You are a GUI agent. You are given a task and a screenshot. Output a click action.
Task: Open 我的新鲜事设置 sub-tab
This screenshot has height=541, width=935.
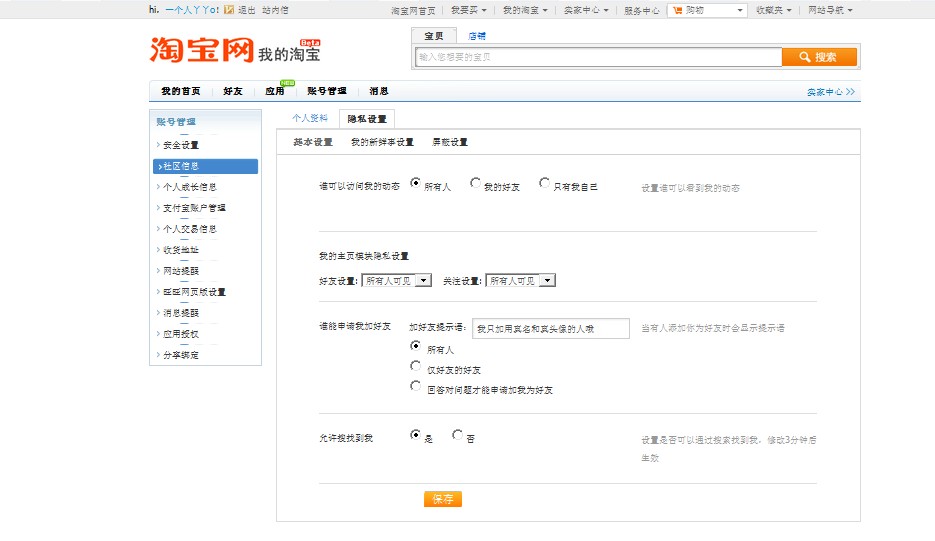point(382,142)
